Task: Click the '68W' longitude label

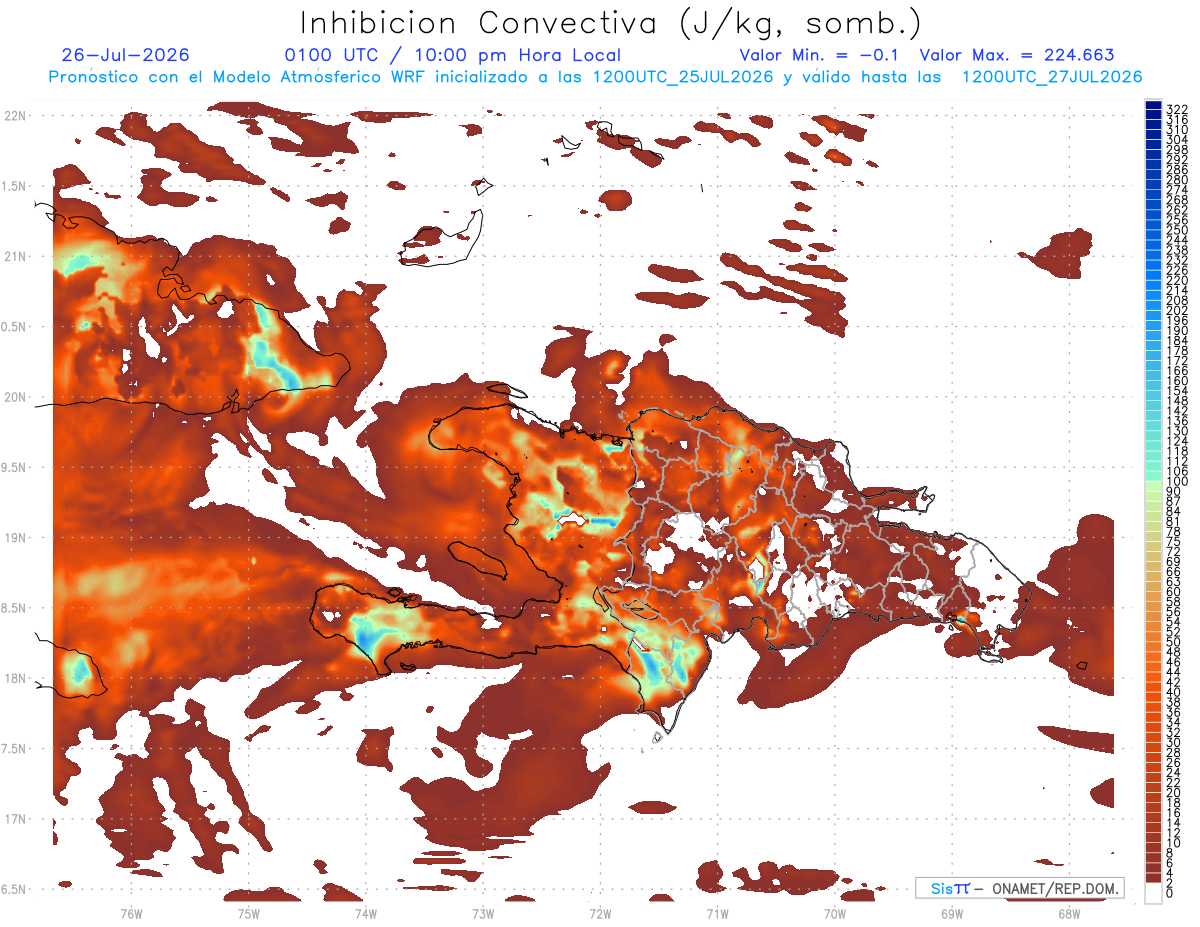Action: click(x=1068, y=913)
